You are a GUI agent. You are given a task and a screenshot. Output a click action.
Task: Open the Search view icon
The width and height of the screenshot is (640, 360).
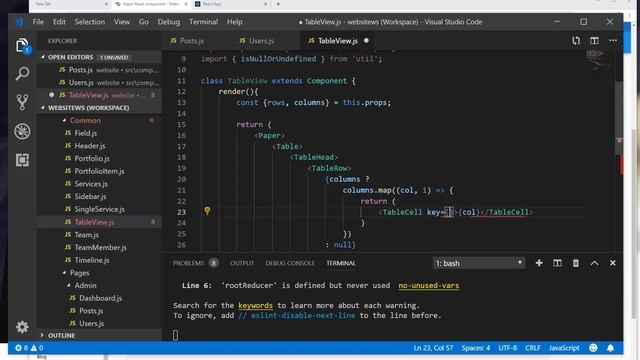pyautogui.click(x=22, y=74)
